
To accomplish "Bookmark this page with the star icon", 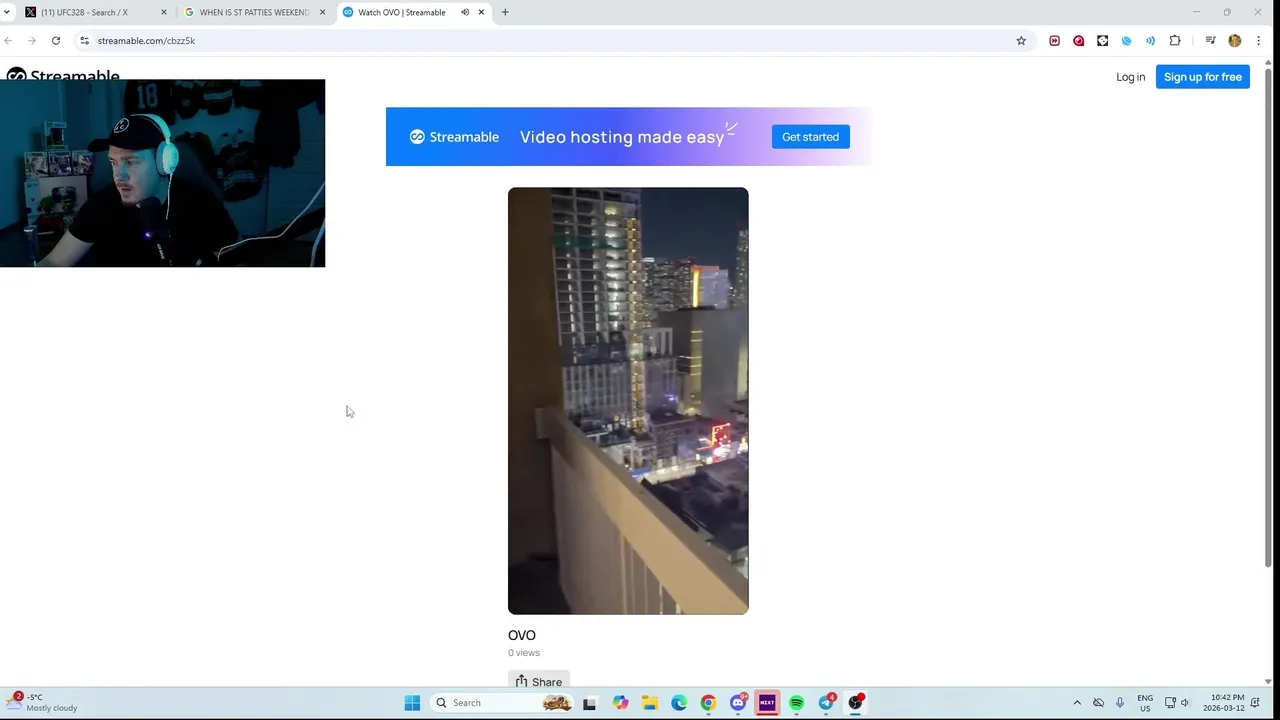I will click(1021, 41).
